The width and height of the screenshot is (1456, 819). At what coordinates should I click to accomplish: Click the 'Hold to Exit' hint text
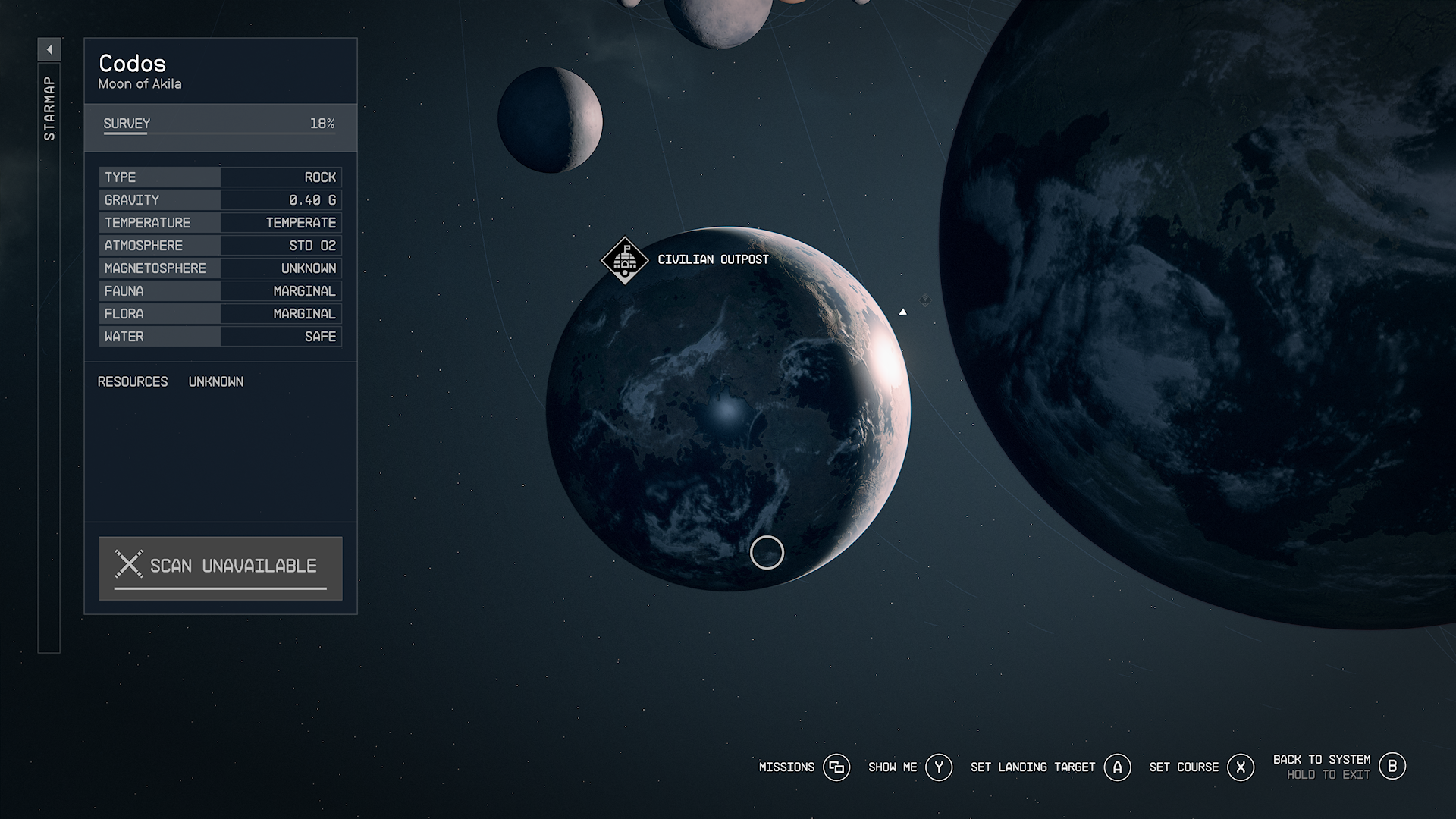[1329, 775]
